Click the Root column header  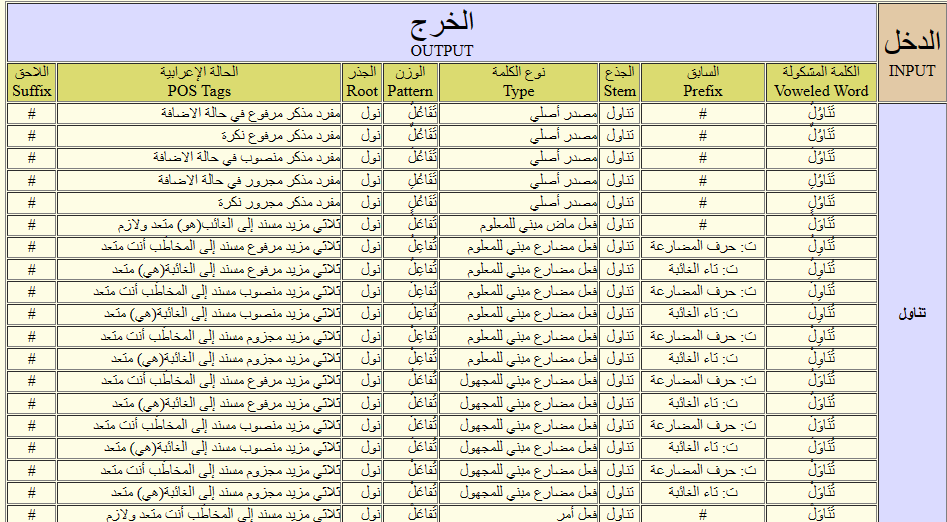(x=362, y=81)
